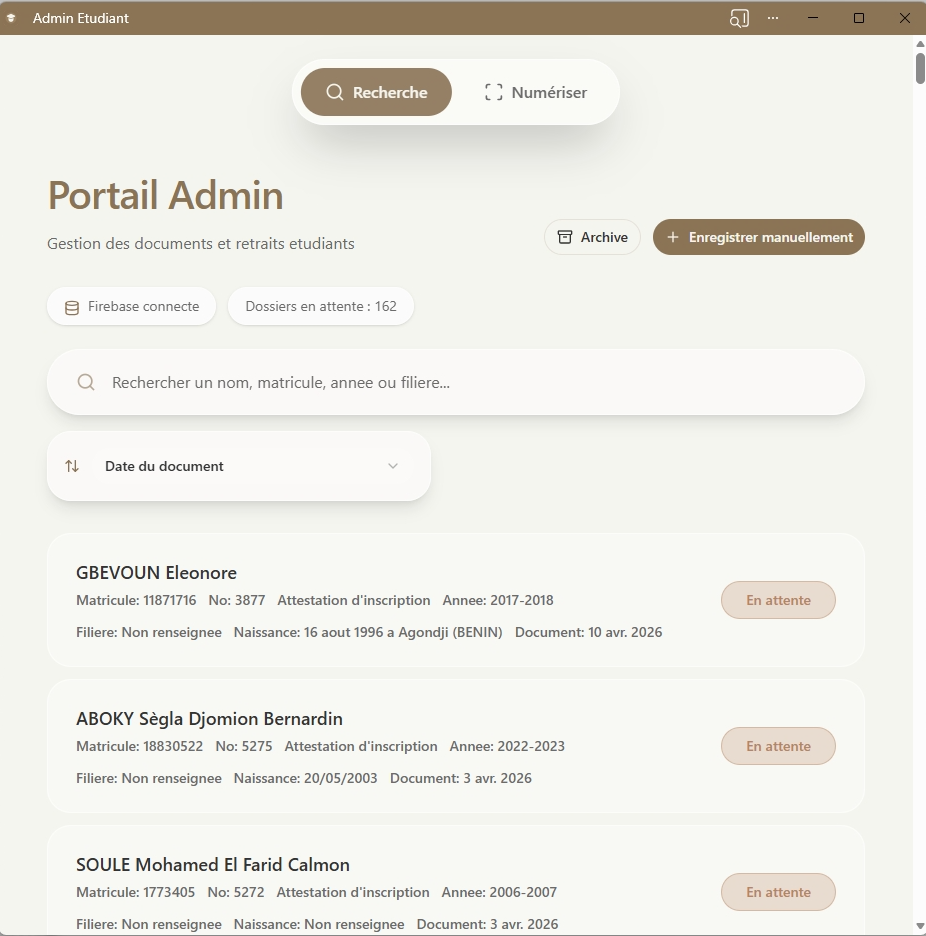Viewport: 926px width, 936px height.
Task: Expand the Date du document dropdown
Action: pos(393,465)
